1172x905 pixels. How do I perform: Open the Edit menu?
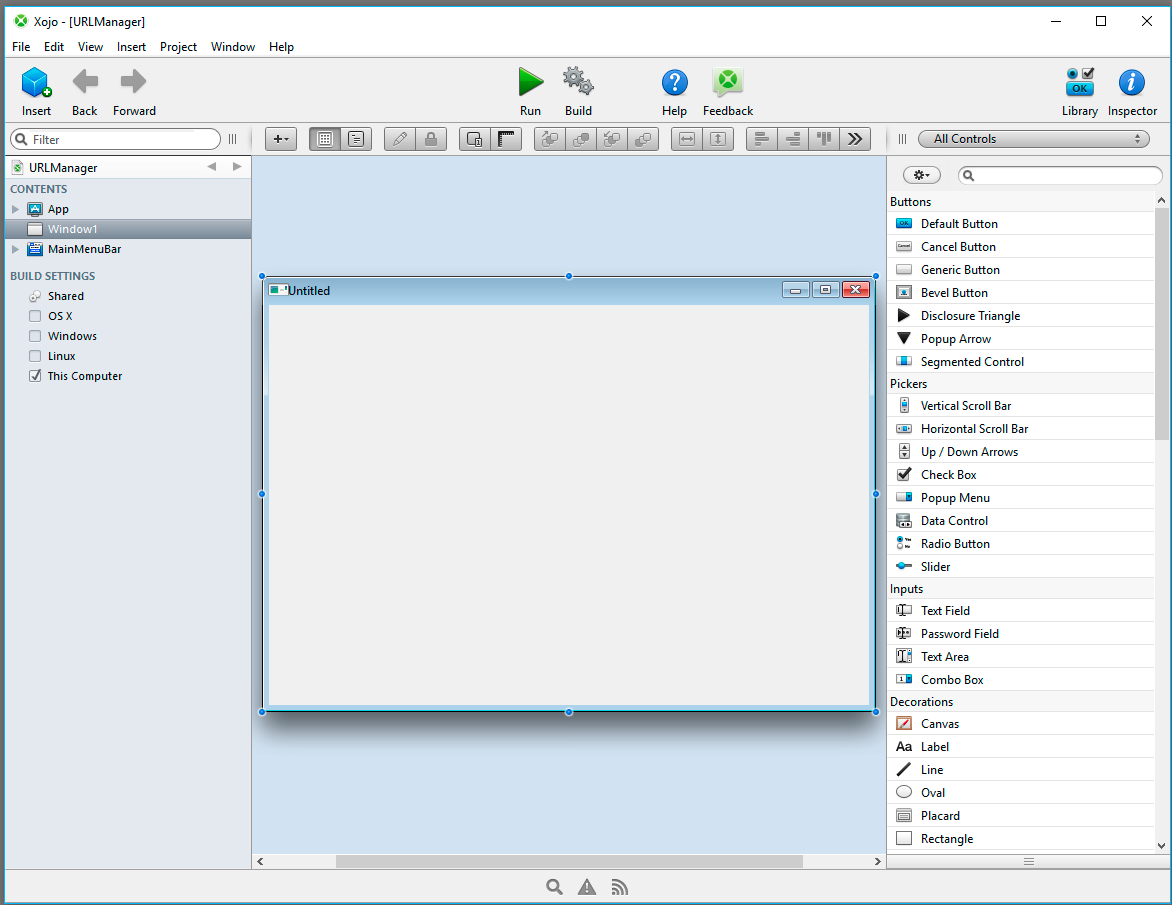click(x=54, y=46)
